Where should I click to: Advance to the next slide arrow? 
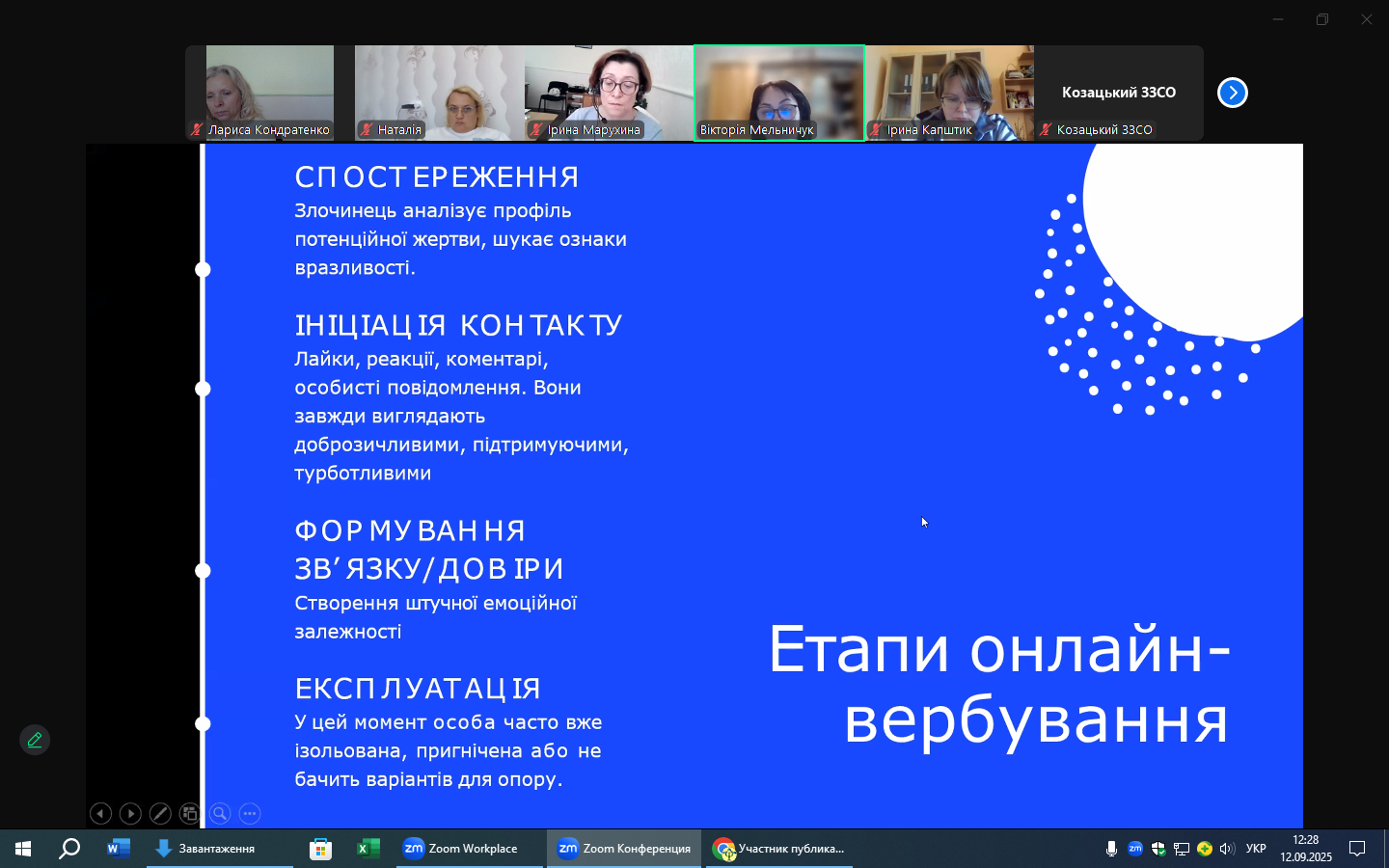click(x=130, y=814)
